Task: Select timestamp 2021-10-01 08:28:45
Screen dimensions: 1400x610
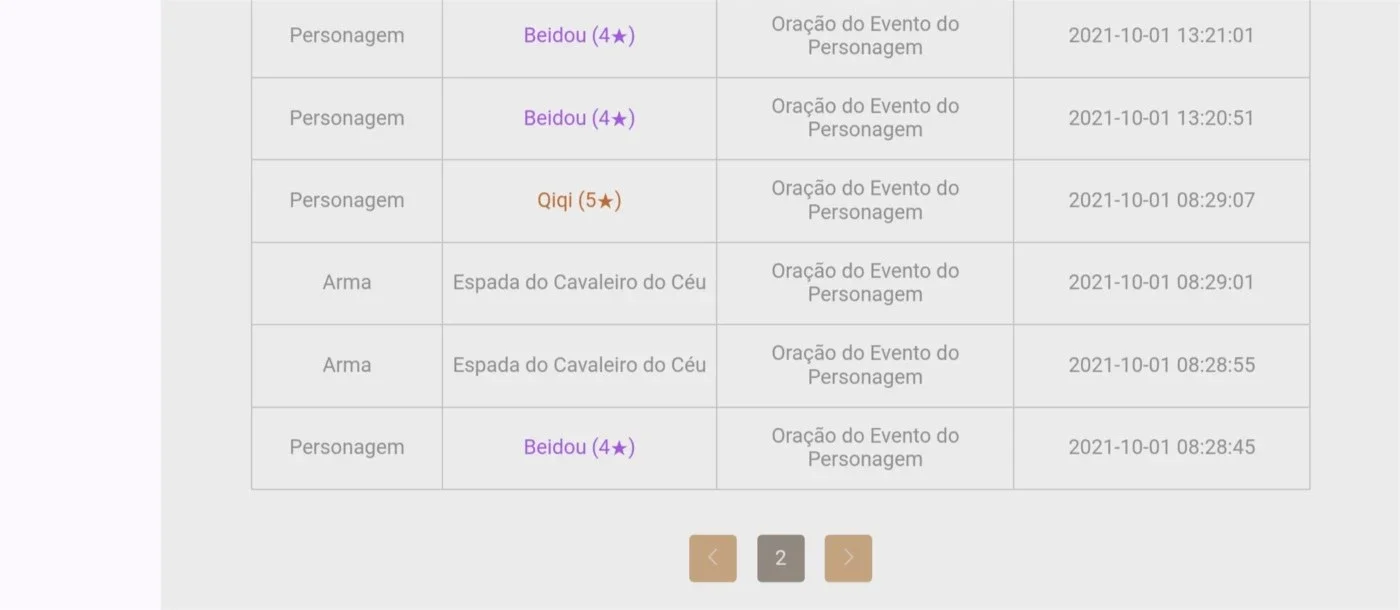Action: 1161,447
